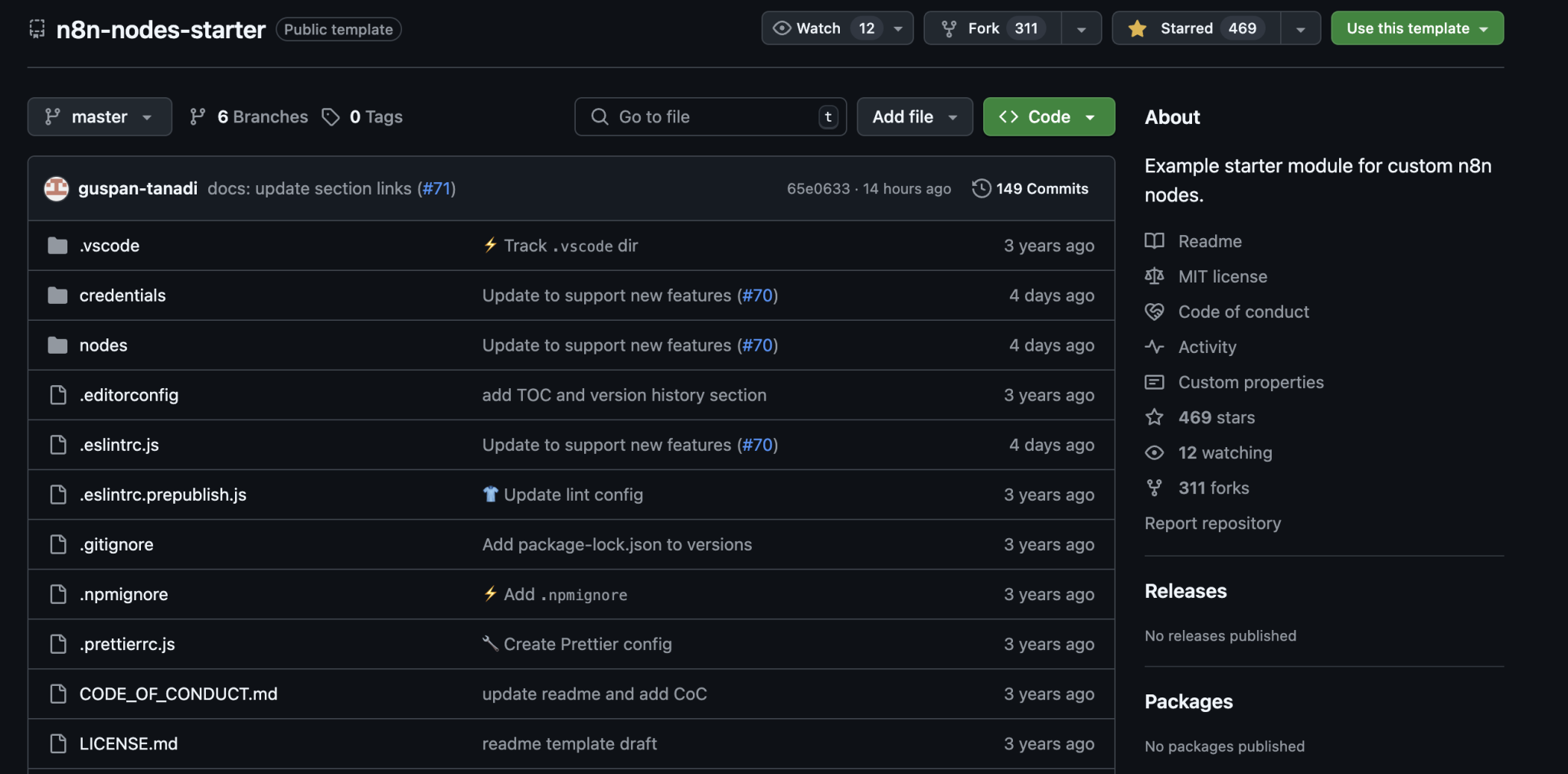The image size is (1568, 774).
Task: Click the repository template icon beside the title
Action: click(x=36, y=28)
